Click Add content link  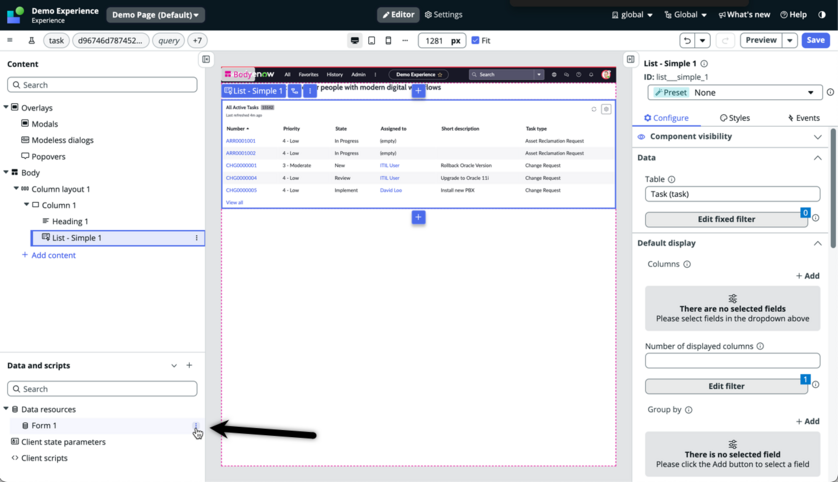point(49,255)
